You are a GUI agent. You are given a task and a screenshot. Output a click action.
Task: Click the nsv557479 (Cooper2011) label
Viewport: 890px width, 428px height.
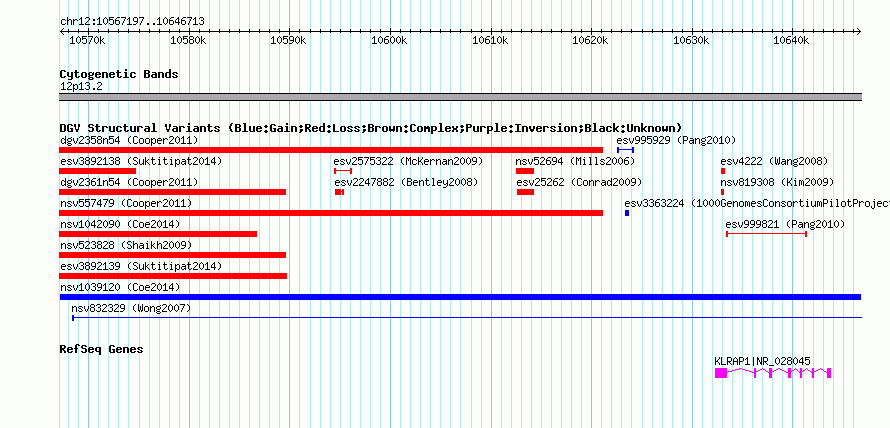pyautogui.click(x=126, y=203)
